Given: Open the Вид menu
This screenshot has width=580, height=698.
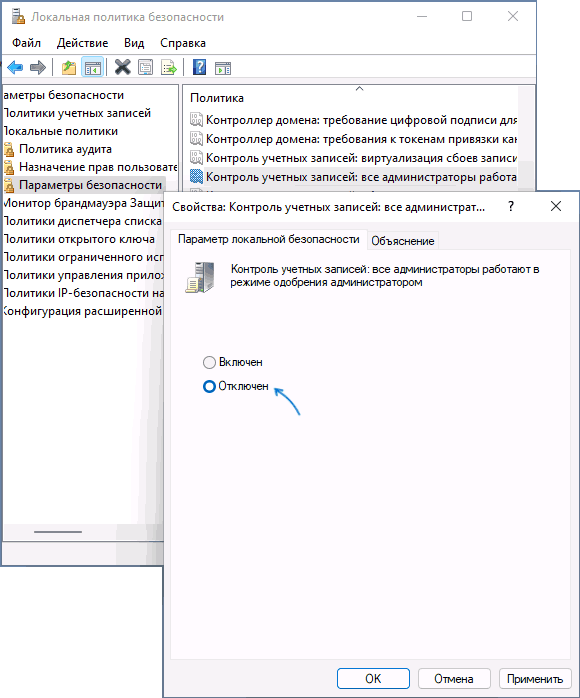Looking at the screenshot, I should click(134, 43).
